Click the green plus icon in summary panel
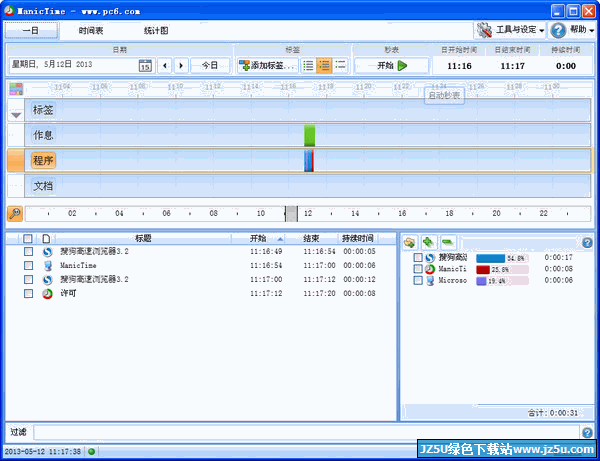 coord(429,242)
